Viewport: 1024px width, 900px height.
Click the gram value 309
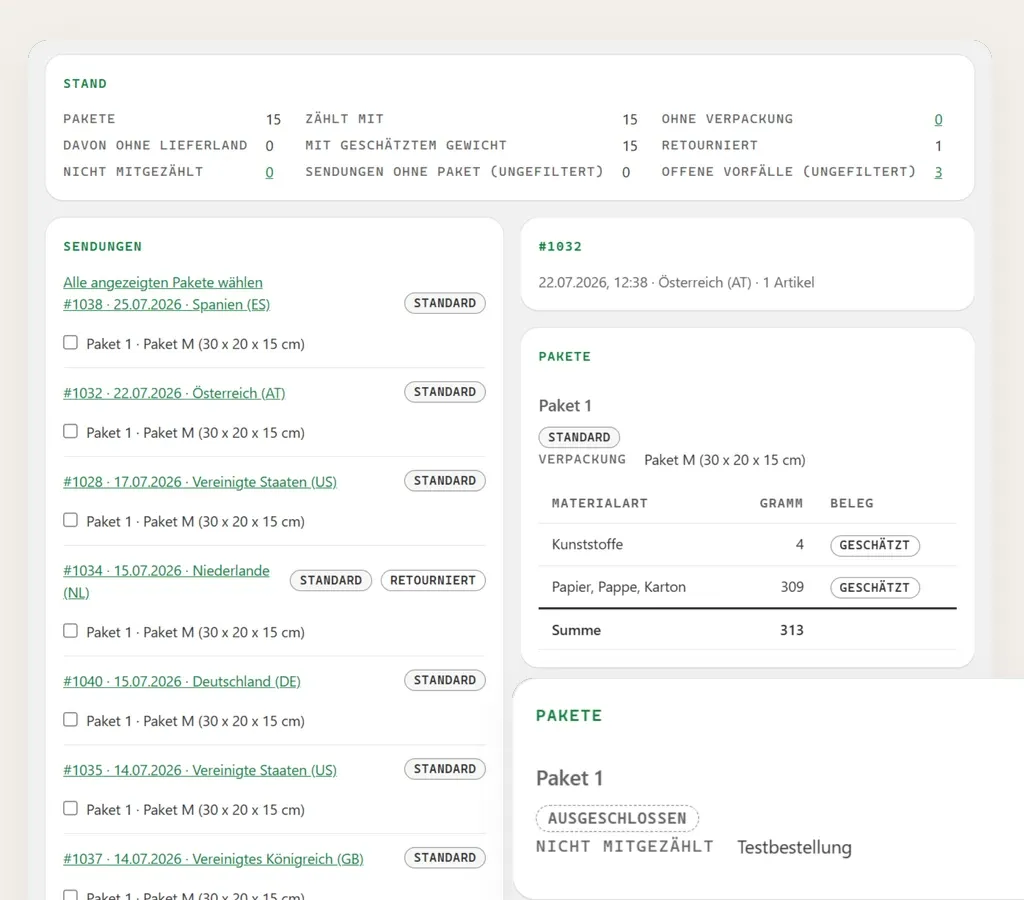pos(792,587)
